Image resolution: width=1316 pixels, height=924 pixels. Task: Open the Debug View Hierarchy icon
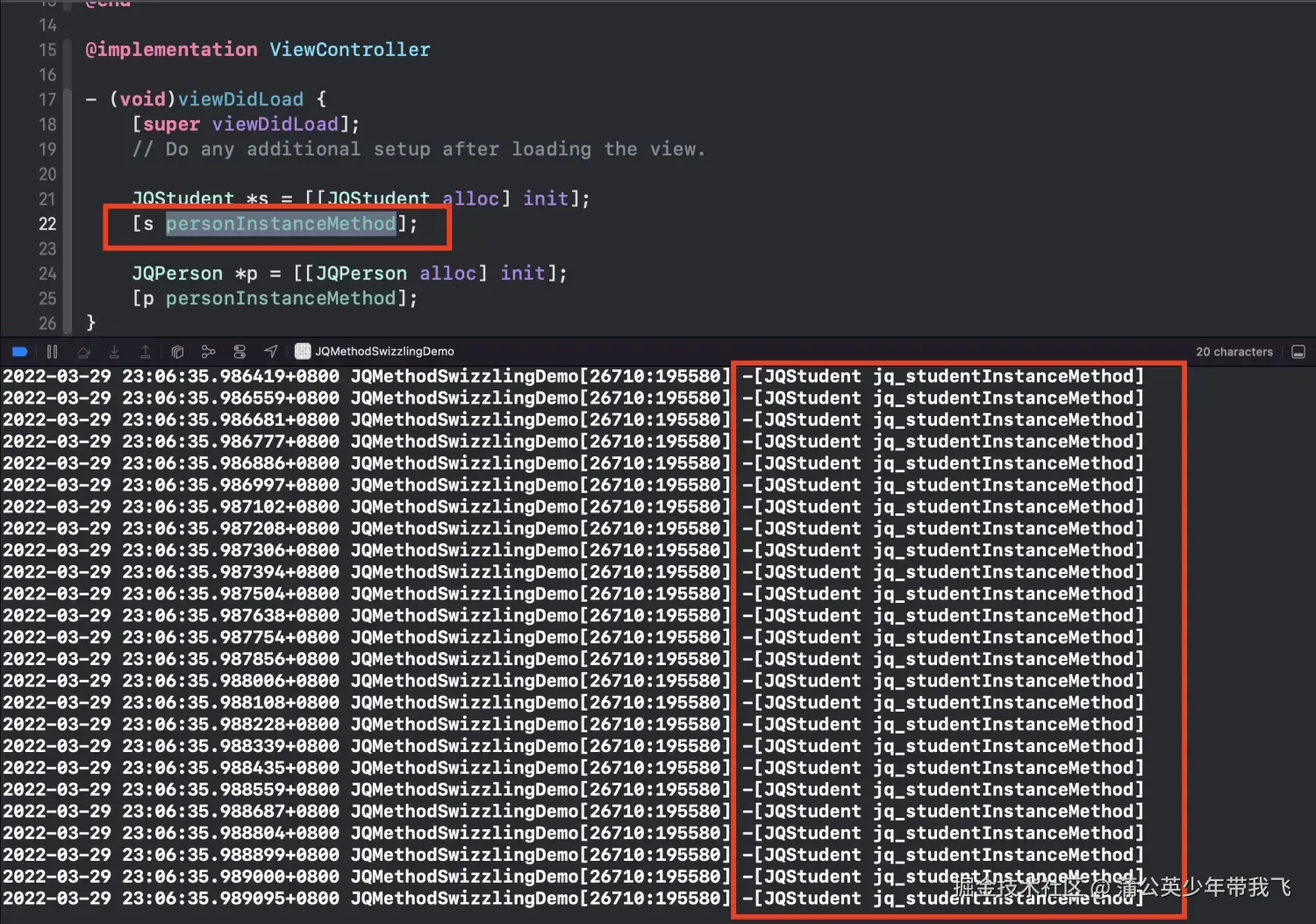coord(177,352)
